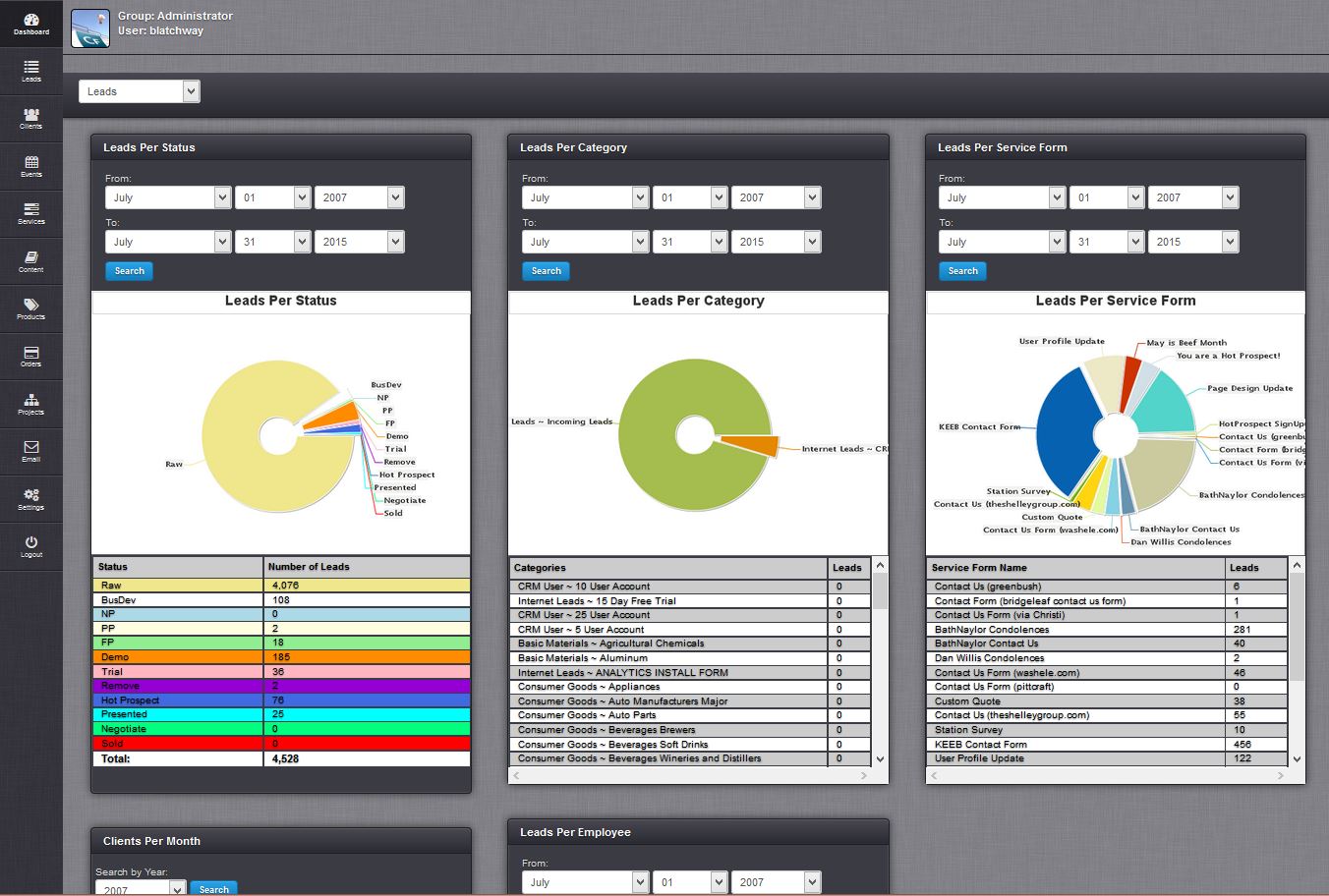The image size is (1329, 896).
Task: Select Internet Leads ~ 15 Day Free Trial row
Action: (690, 601)
